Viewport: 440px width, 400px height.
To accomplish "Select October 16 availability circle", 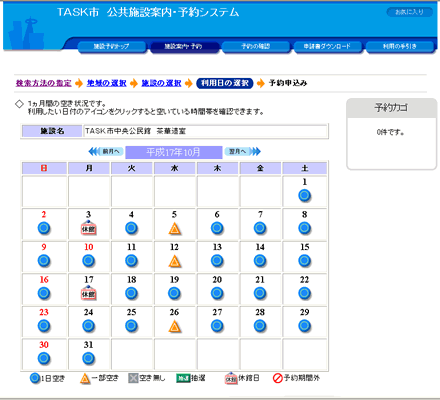I will [44, 293].
